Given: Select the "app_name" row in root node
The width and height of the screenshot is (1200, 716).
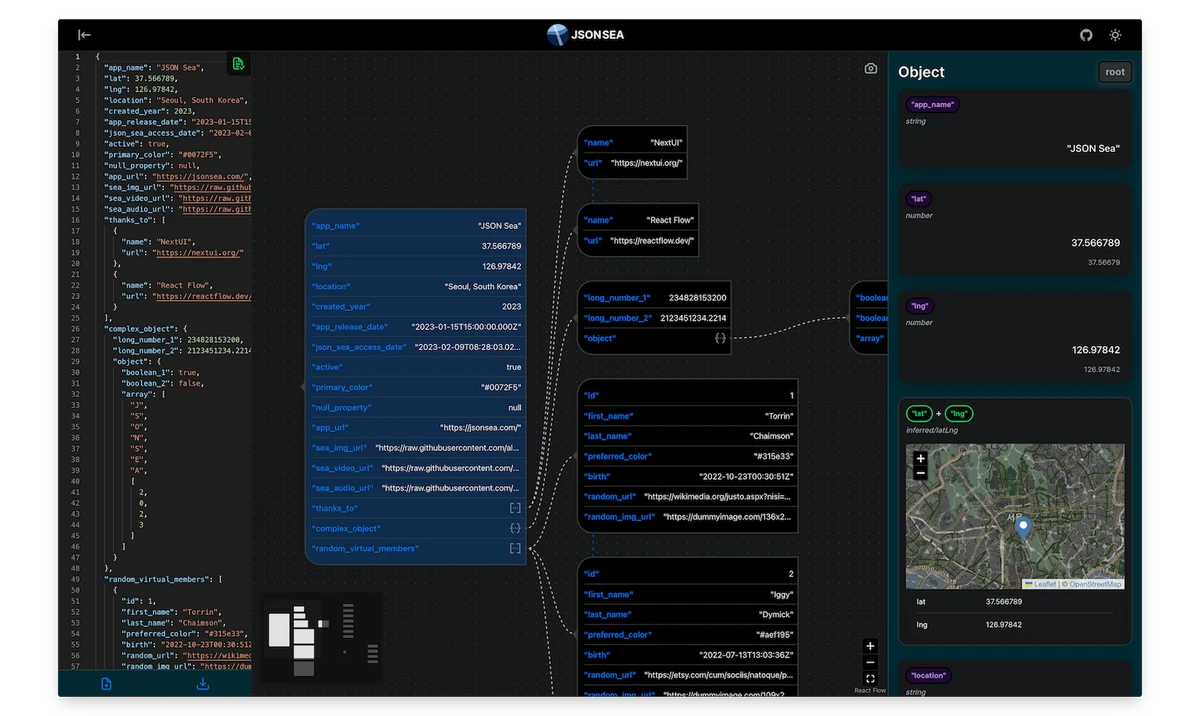Looking at the screenshot, I should 415,226.
